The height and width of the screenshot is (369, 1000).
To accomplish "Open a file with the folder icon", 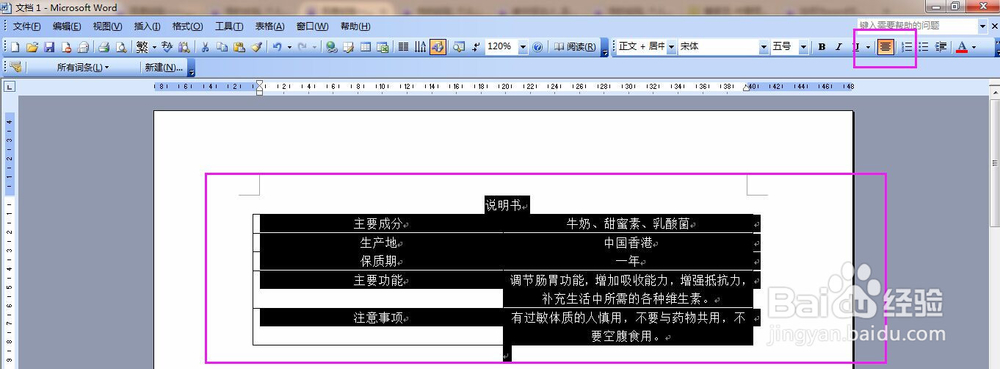I will click(x=32, y=47).
